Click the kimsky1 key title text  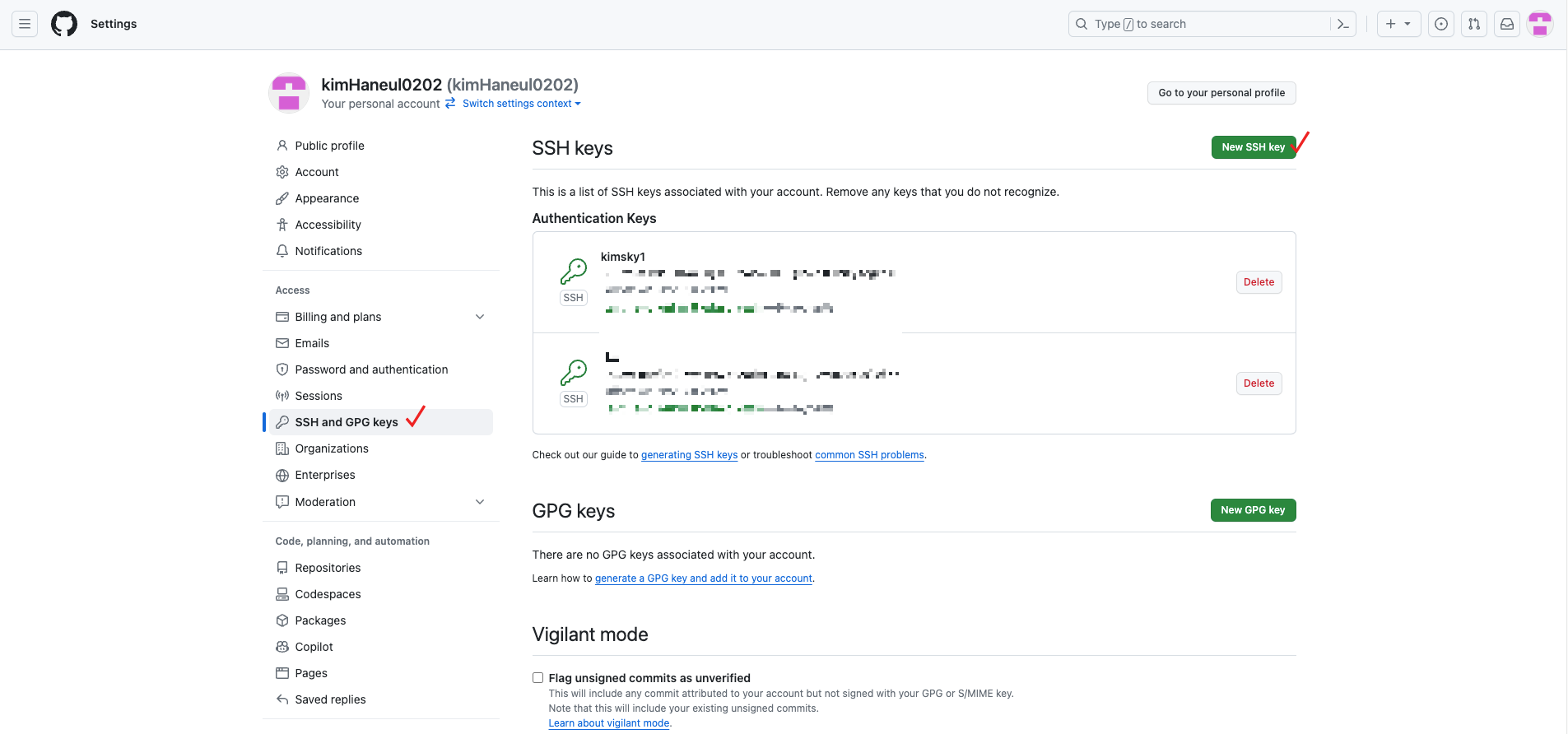(x=623, y=257)
